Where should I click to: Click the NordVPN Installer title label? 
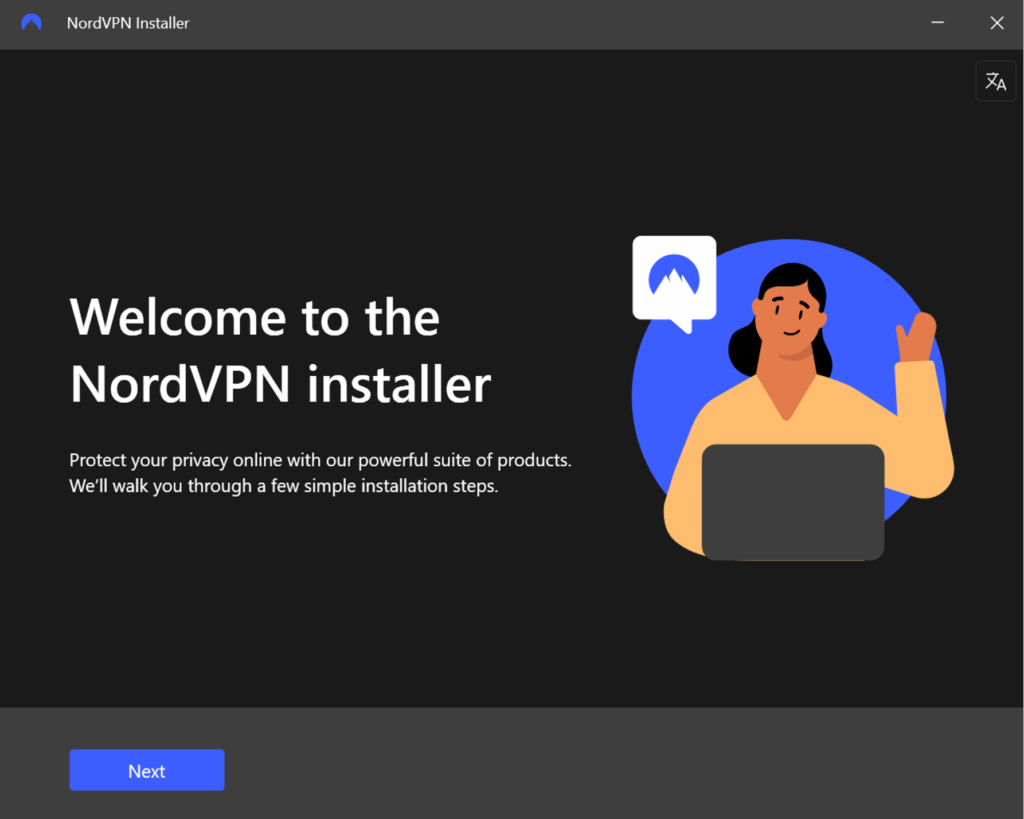pyautogui.click(x=127, y=22)
